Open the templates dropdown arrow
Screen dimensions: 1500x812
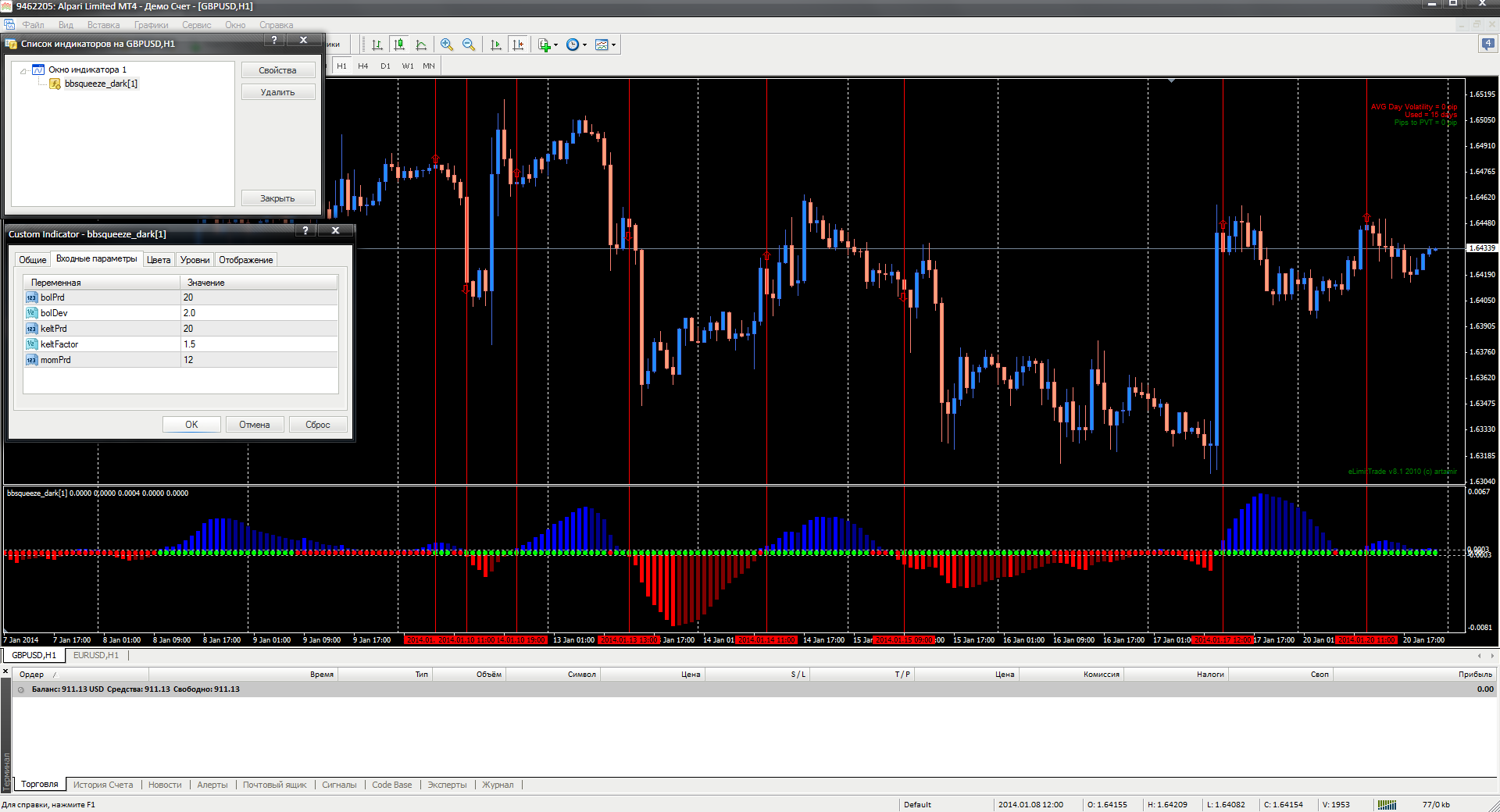[x=613, y=45]
